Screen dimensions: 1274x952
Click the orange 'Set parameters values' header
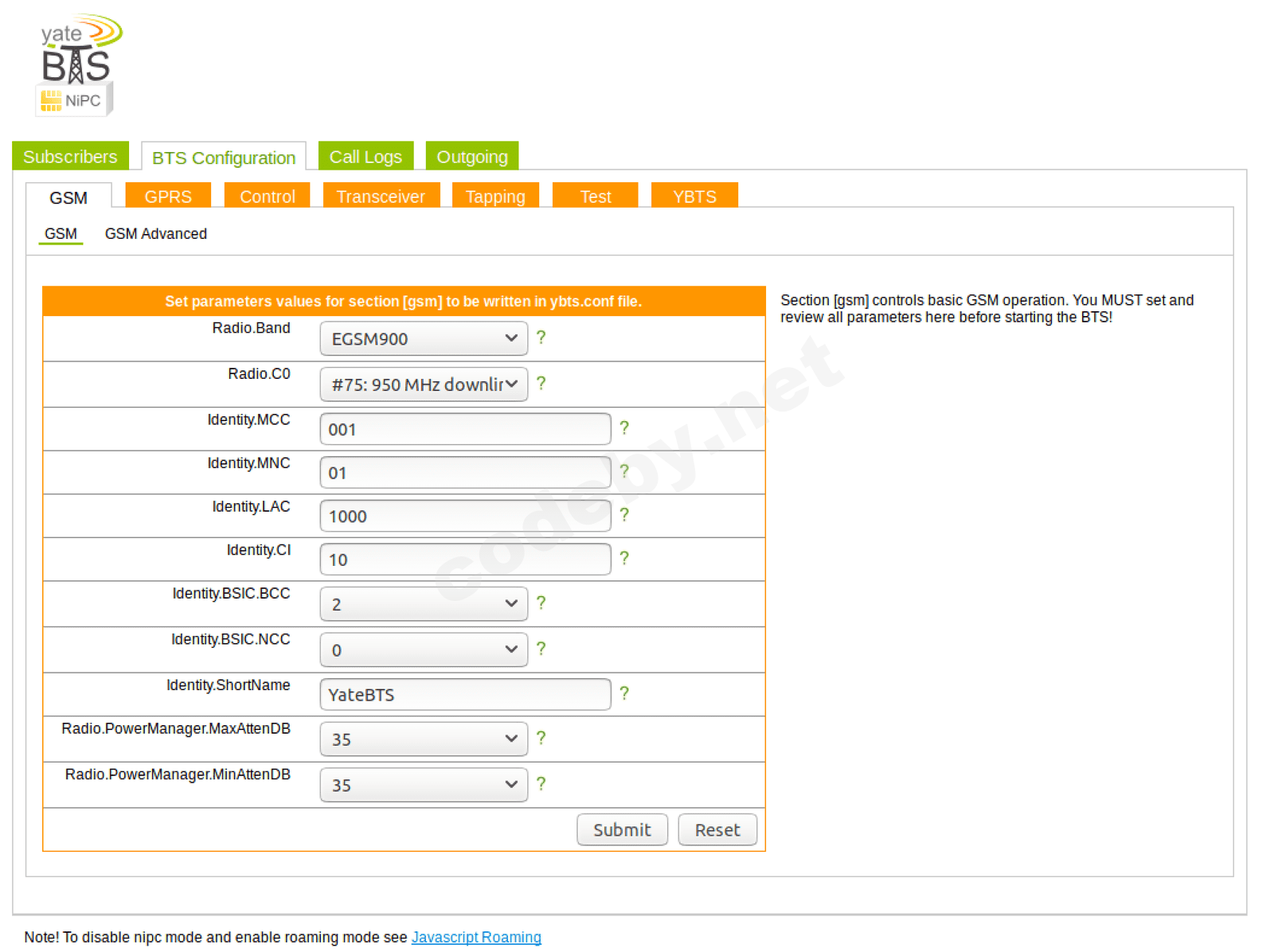click(x=404, y=302)
